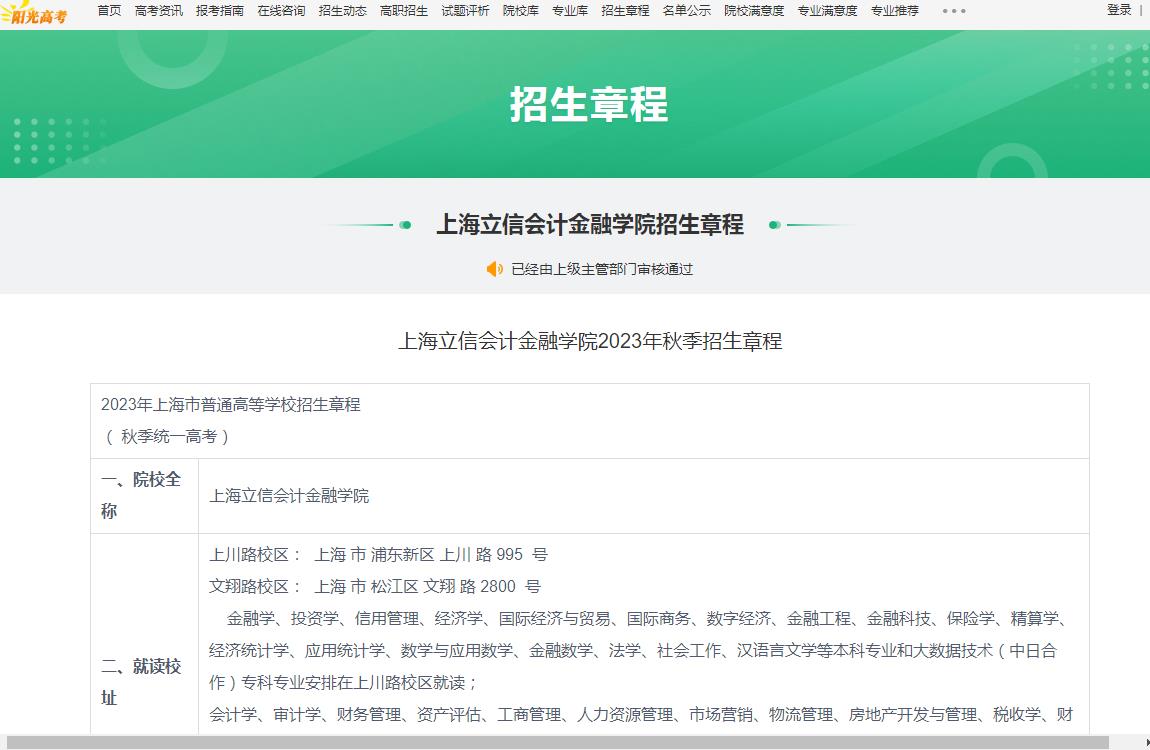The image size is (1150, 750).
Task: Open 招生动态 navigation item
Action: click(343, 10)
